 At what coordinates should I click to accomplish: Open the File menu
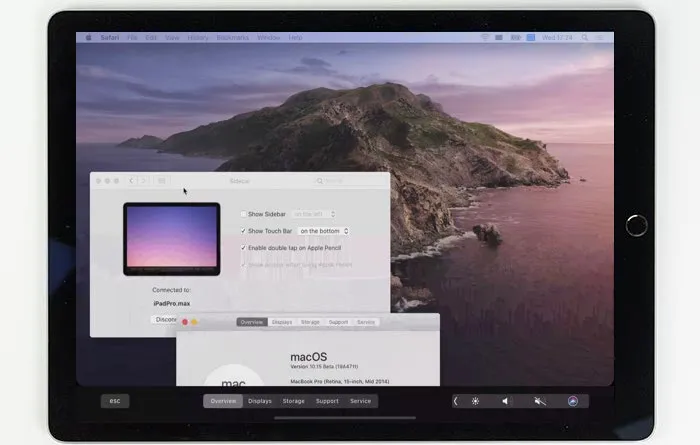pos(132,37)
